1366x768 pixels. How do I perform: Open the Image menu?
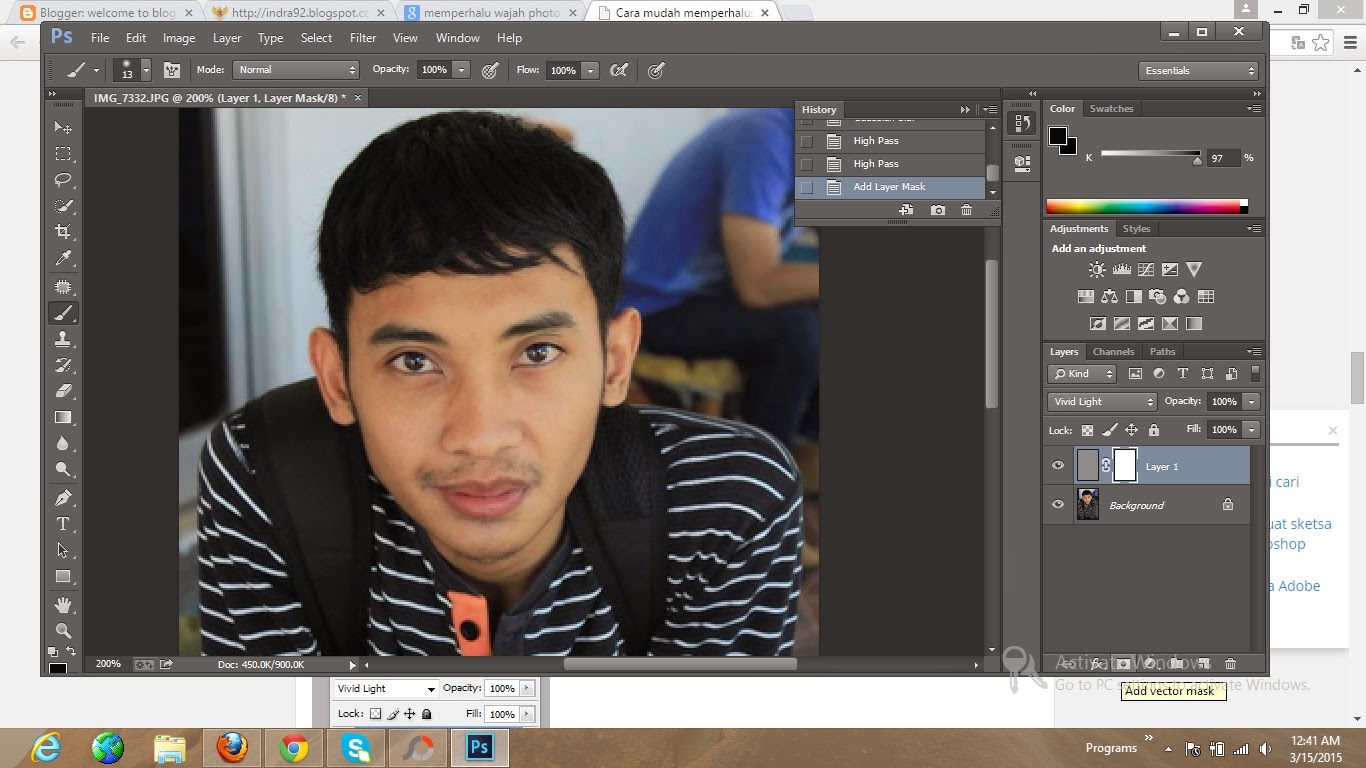pyautogui.click(x=179, y=38)
